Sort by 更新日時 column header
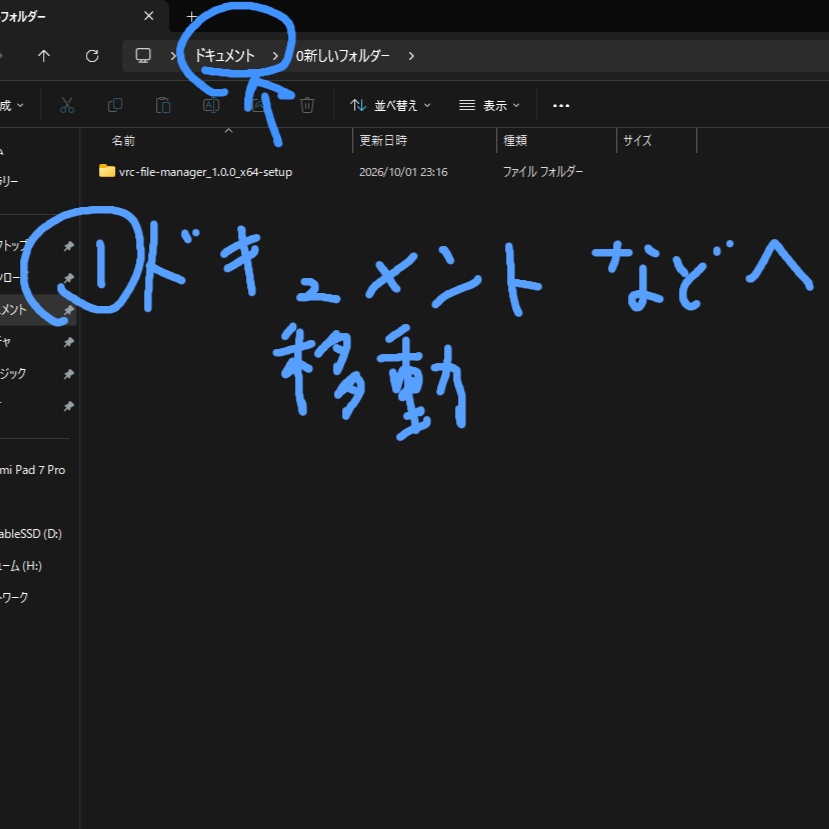 pyautogui.click(x=383, y=141)
